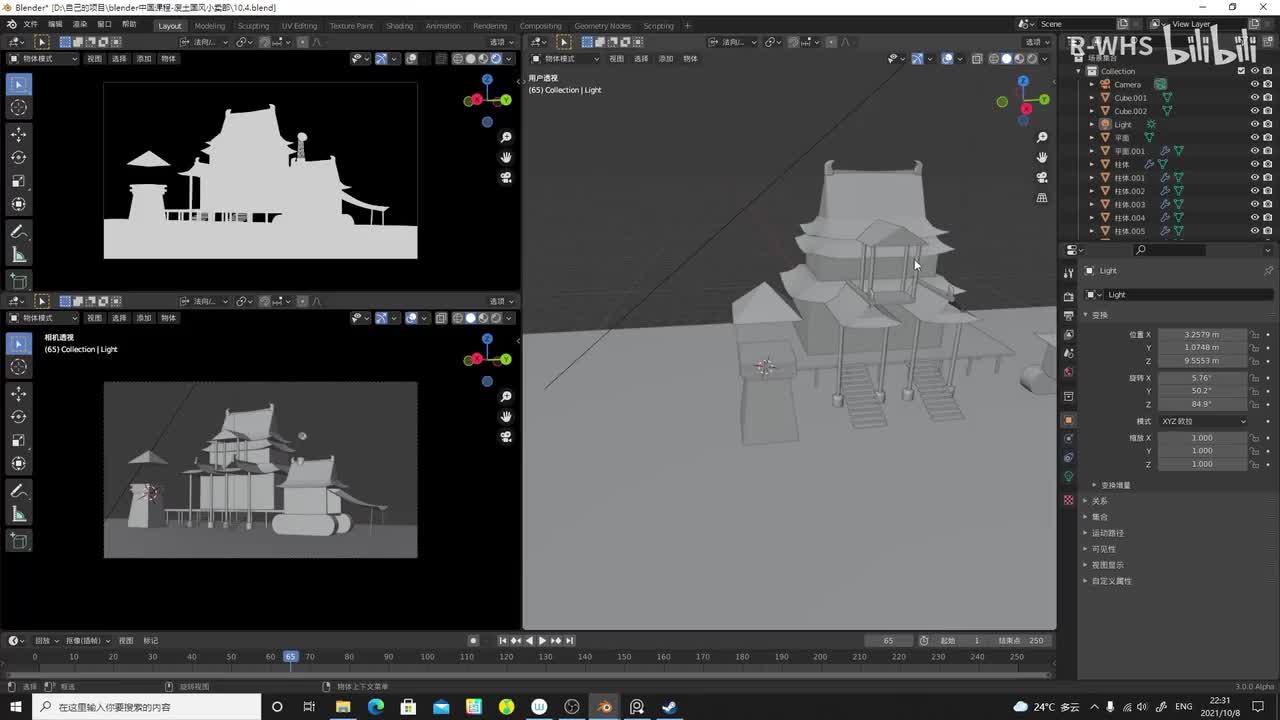
Task: Click the zoom magnifier icon in main viewport
Action: [1042, 137]
